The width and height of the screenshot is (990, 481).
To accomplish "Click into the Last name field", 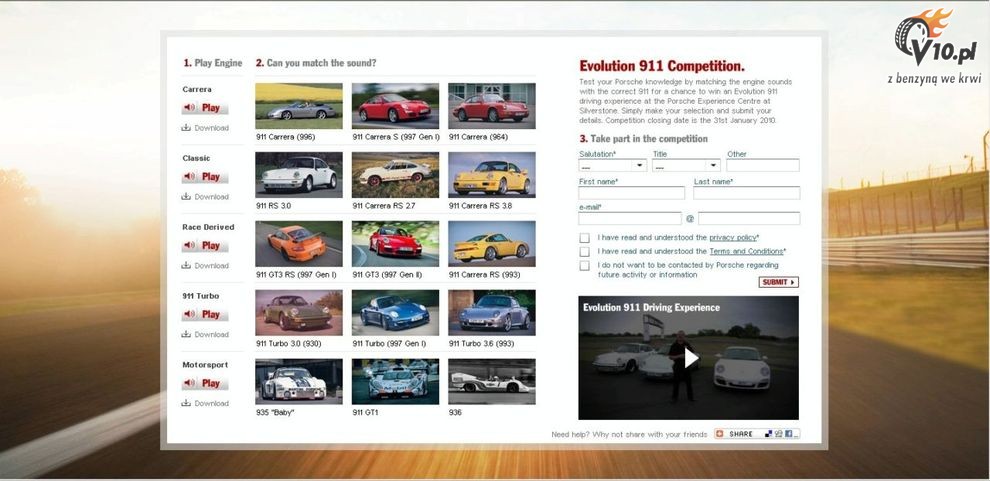I will point(746,193).
